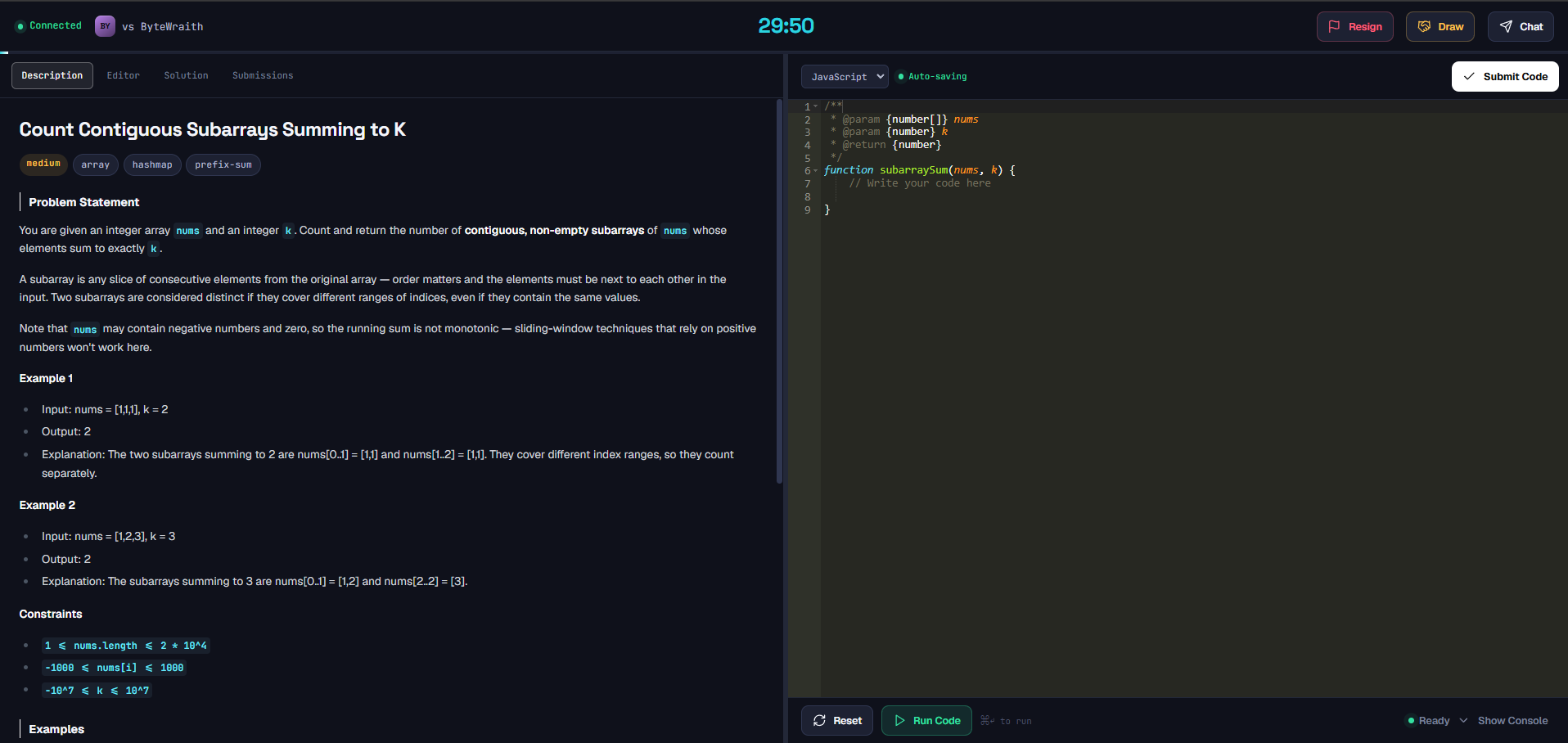The image size is (1568, 743).
Task: Click 'Input: nums = [1,2,3], k = 3'
Action: click(x=109, y=536)
